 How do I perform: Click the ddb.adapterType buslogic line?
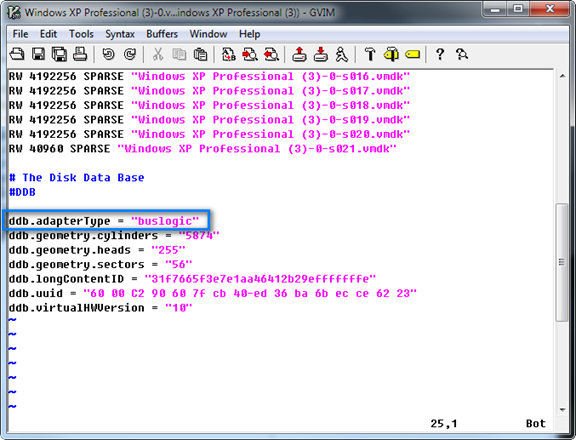[104, 221]
